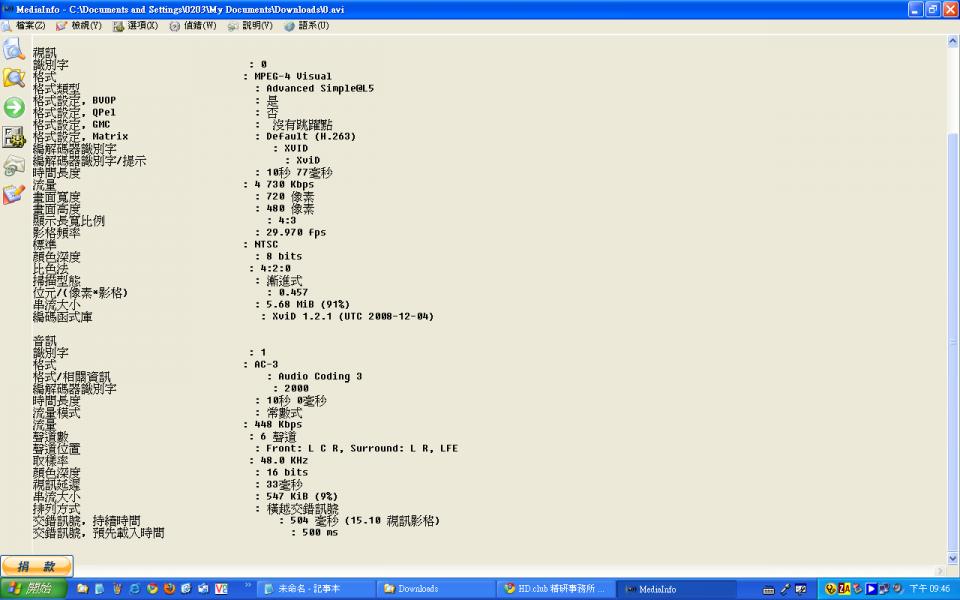
Task: Click the 捐款 donate button
Action: coord(37,566)
